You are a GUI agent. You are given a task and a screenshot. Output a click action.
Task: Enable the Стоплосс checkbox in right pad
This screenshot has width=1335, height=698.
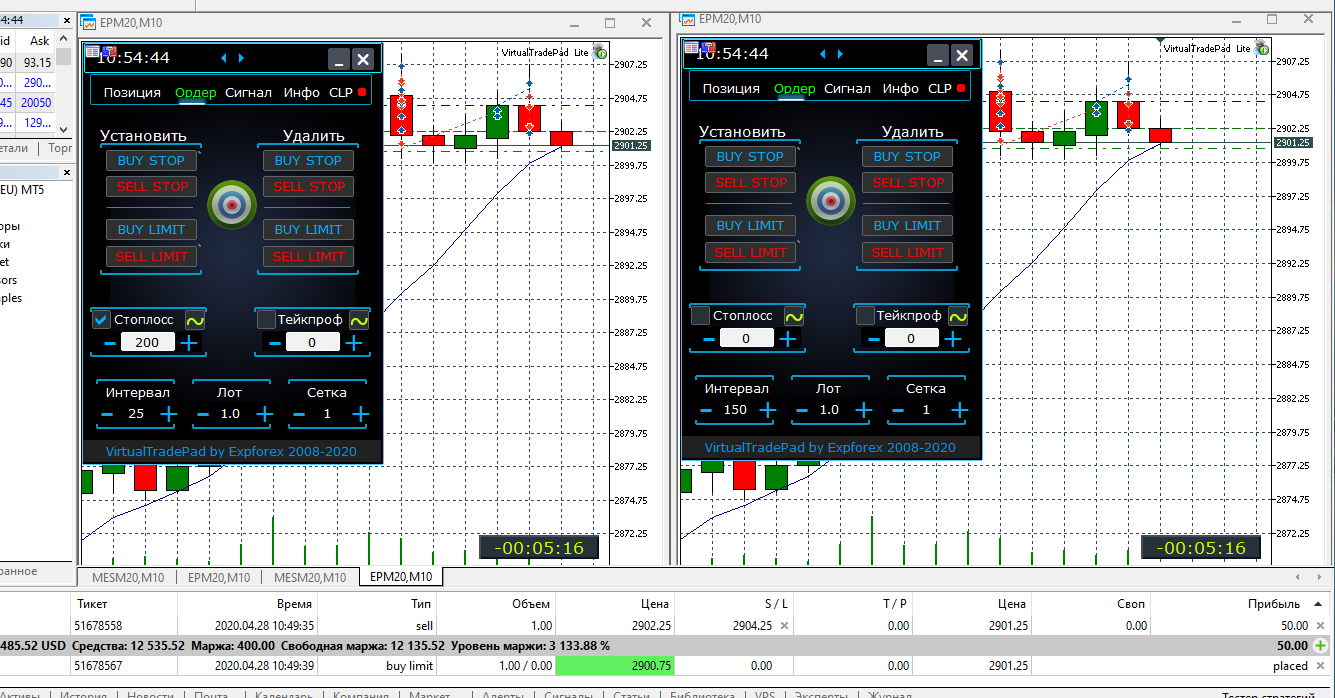click(x=700, y=316)
